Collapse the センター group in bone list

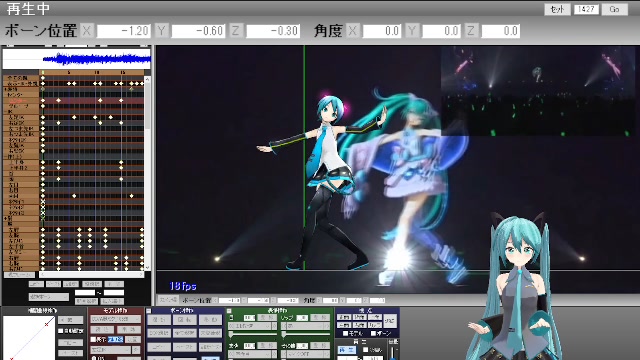point(6,95)
